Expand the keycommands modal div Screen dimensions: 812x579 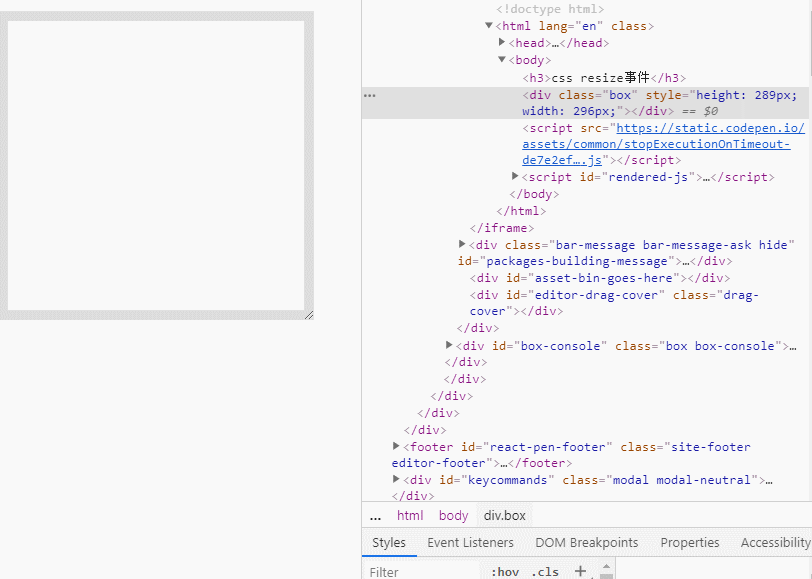point(396,479)
